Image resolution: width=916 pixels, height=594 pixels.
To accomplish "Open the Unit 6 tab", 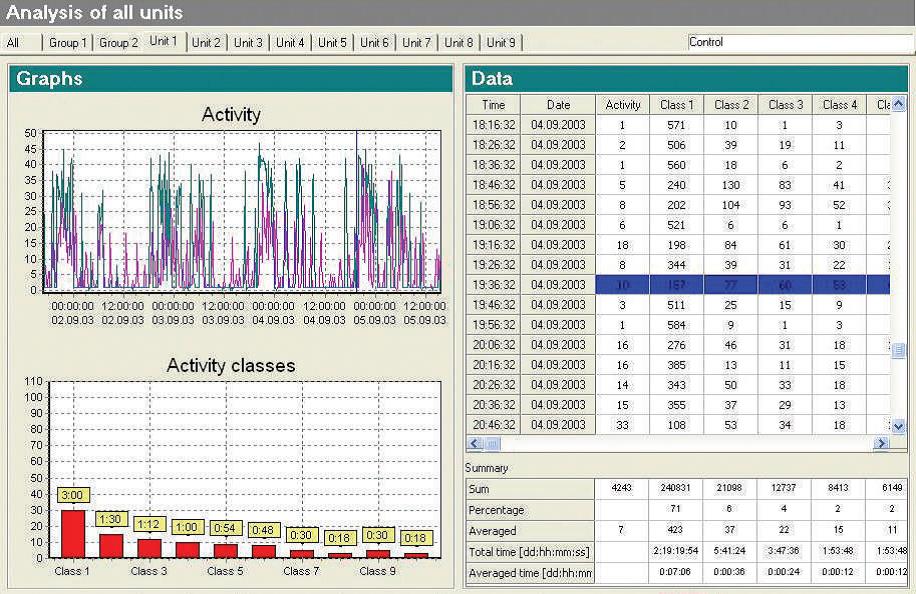I will [x=374, y=43].
